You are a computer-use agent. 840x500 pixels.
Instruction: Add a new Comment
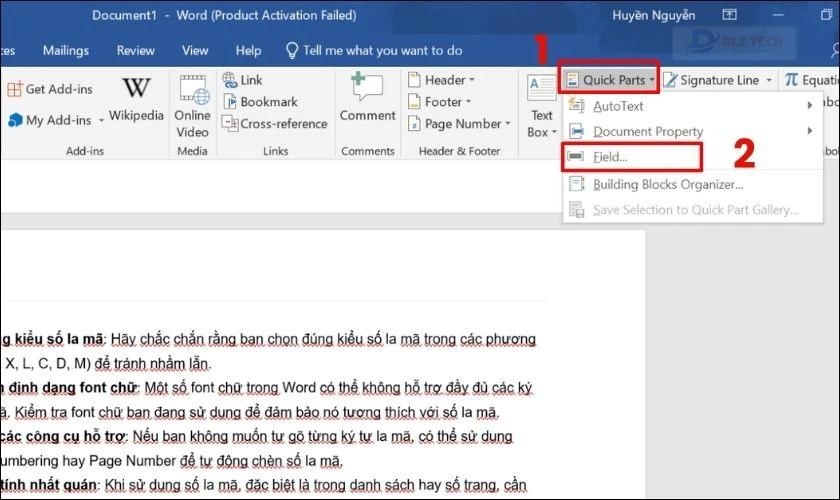(x=368, y=98)
